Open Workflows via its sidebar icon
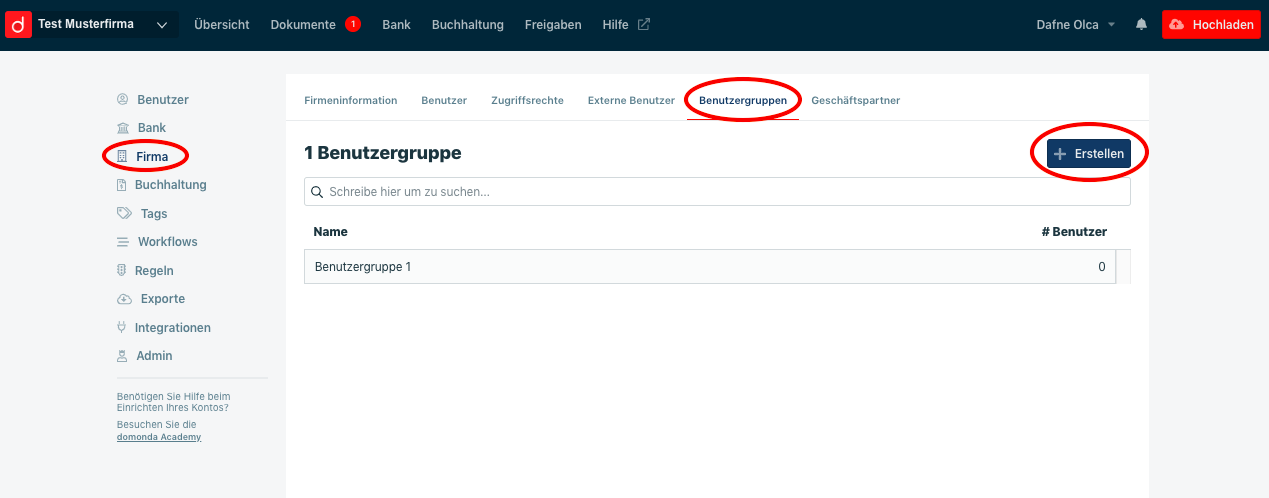1269x498 pixels. point(123,242)
